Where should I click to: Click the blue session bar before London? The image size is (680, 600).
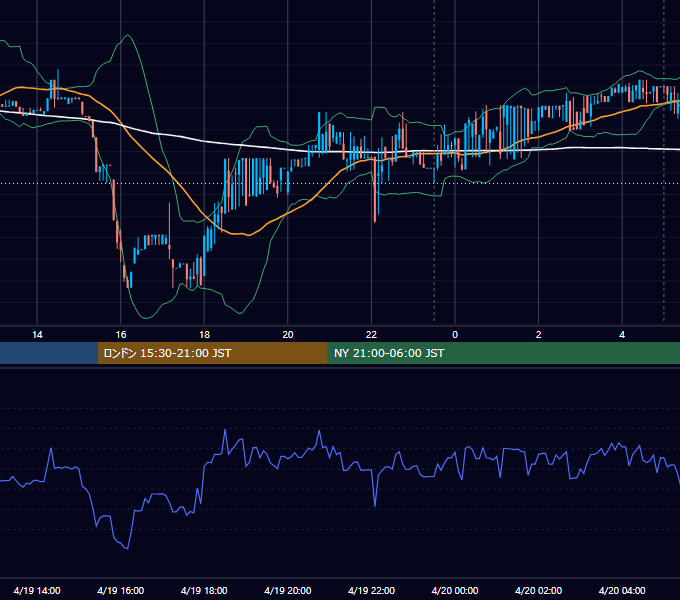pyautogui.click(x=49, y=353)
